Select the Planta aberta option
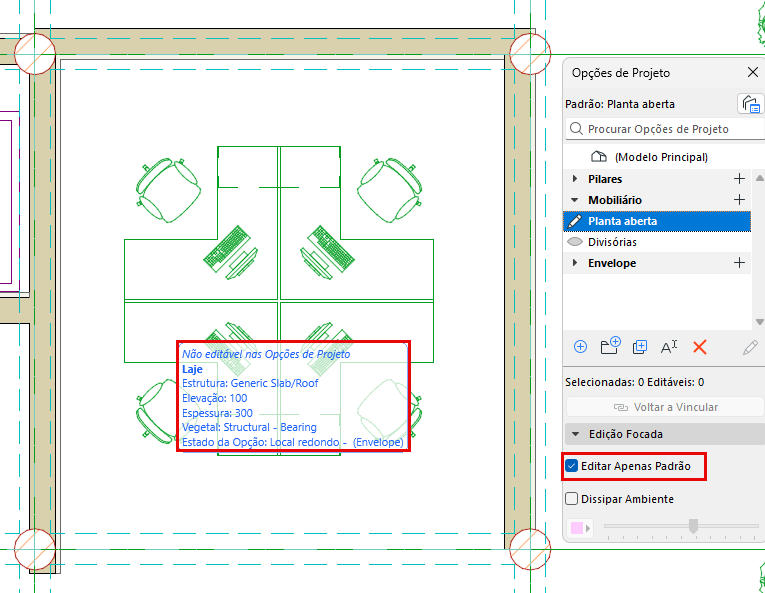765x593 pixels. 657,221
